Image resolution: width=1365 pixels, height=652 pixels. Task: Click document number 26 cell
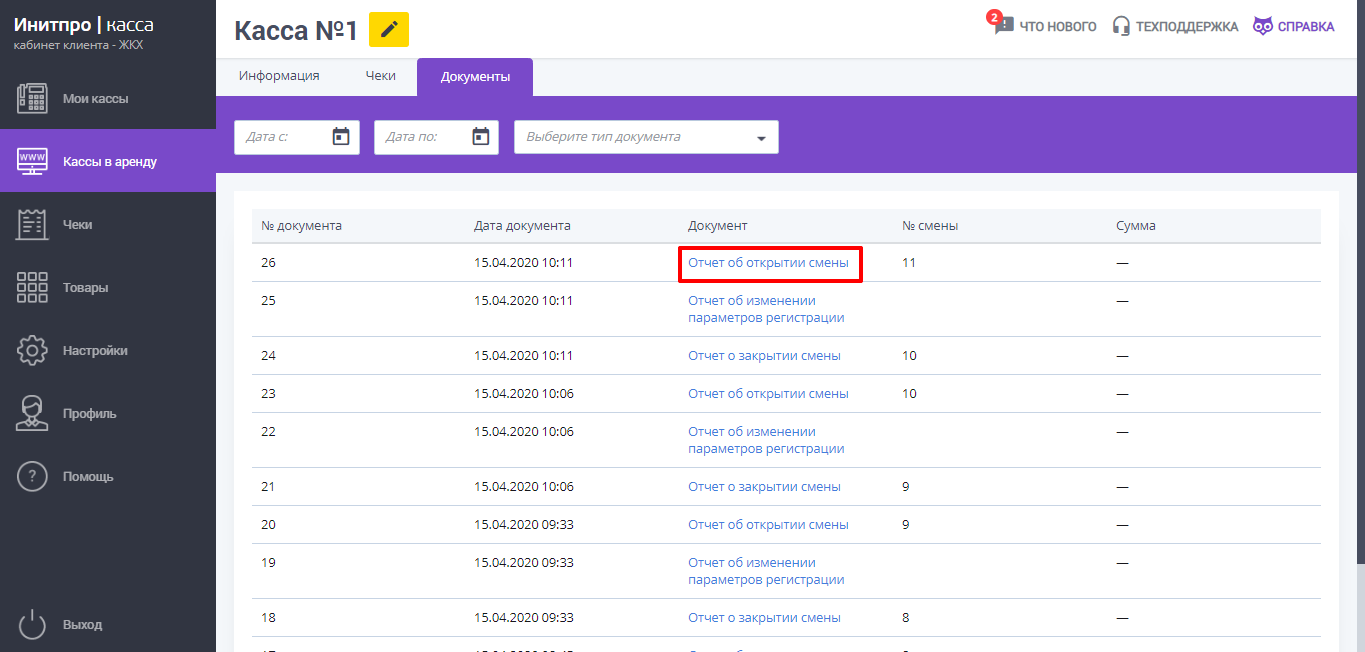point(268,263)
